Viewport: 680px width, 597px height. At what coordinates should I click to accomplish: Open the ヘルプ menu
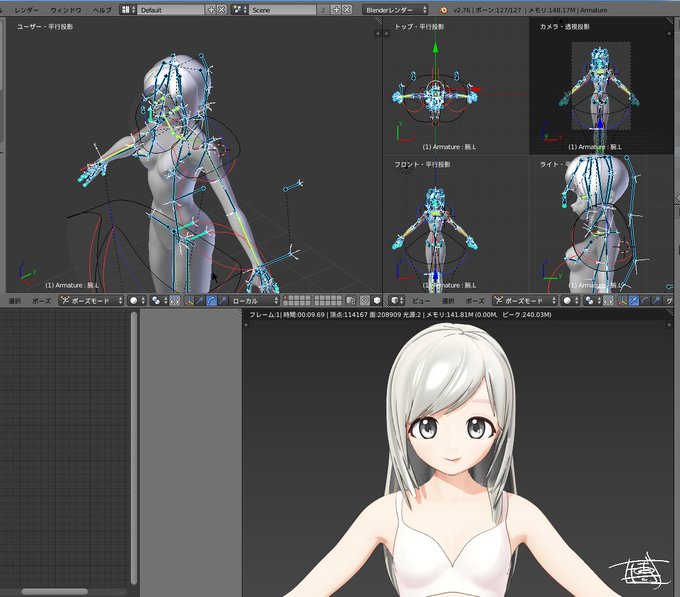[x=102, y=10]
